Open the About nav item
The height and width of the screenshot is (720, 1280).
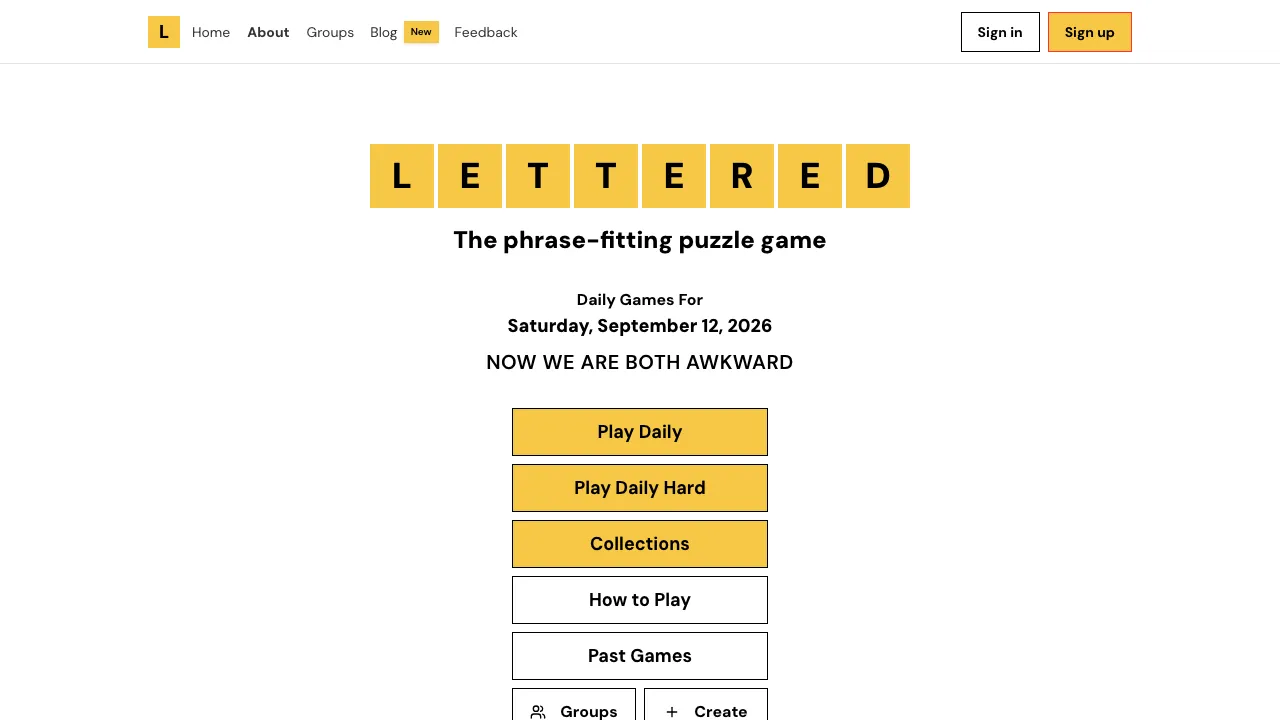point(268,32)
